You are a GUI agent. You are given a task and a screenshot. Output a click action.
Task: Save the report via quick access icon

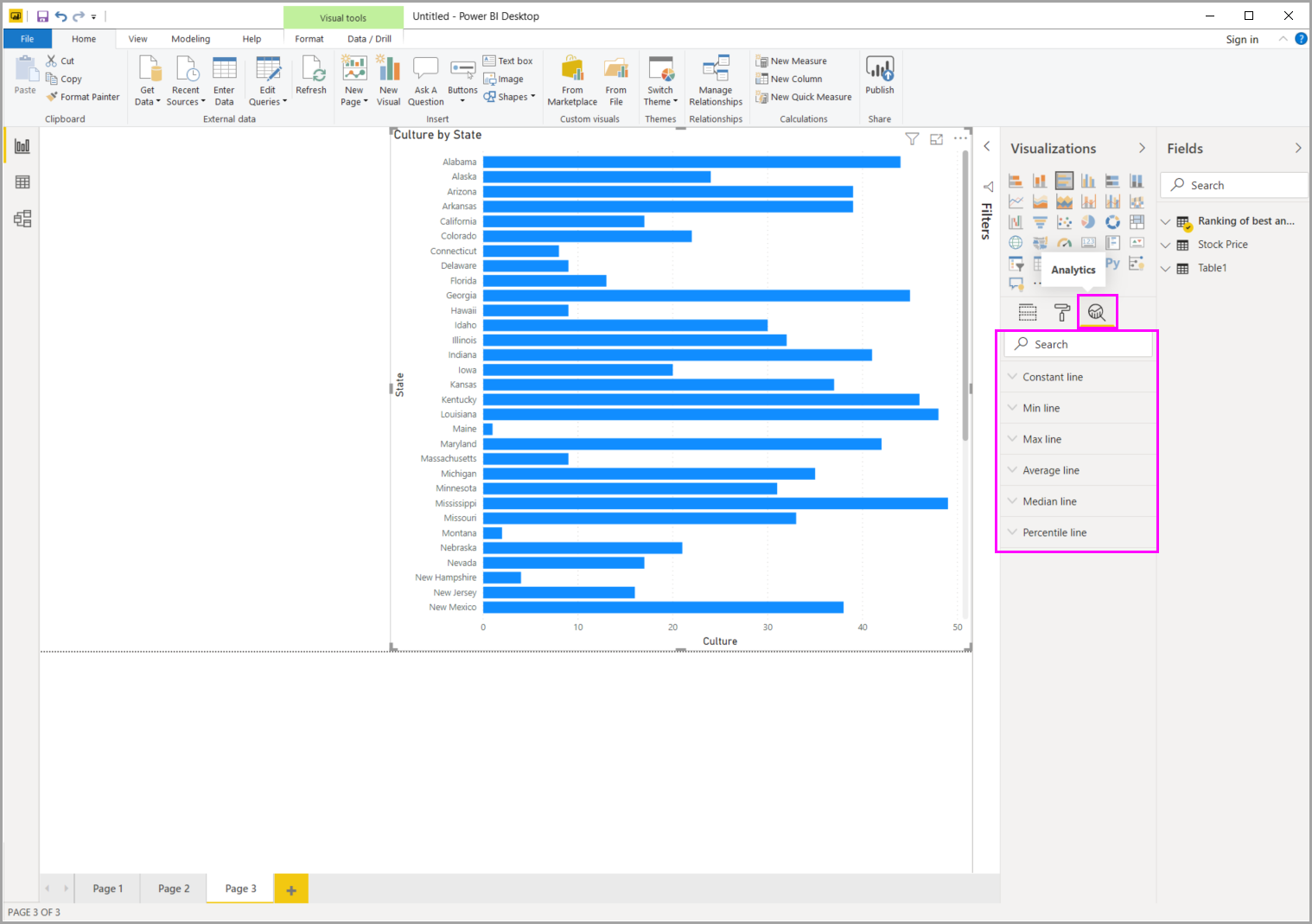pos(42,16)
